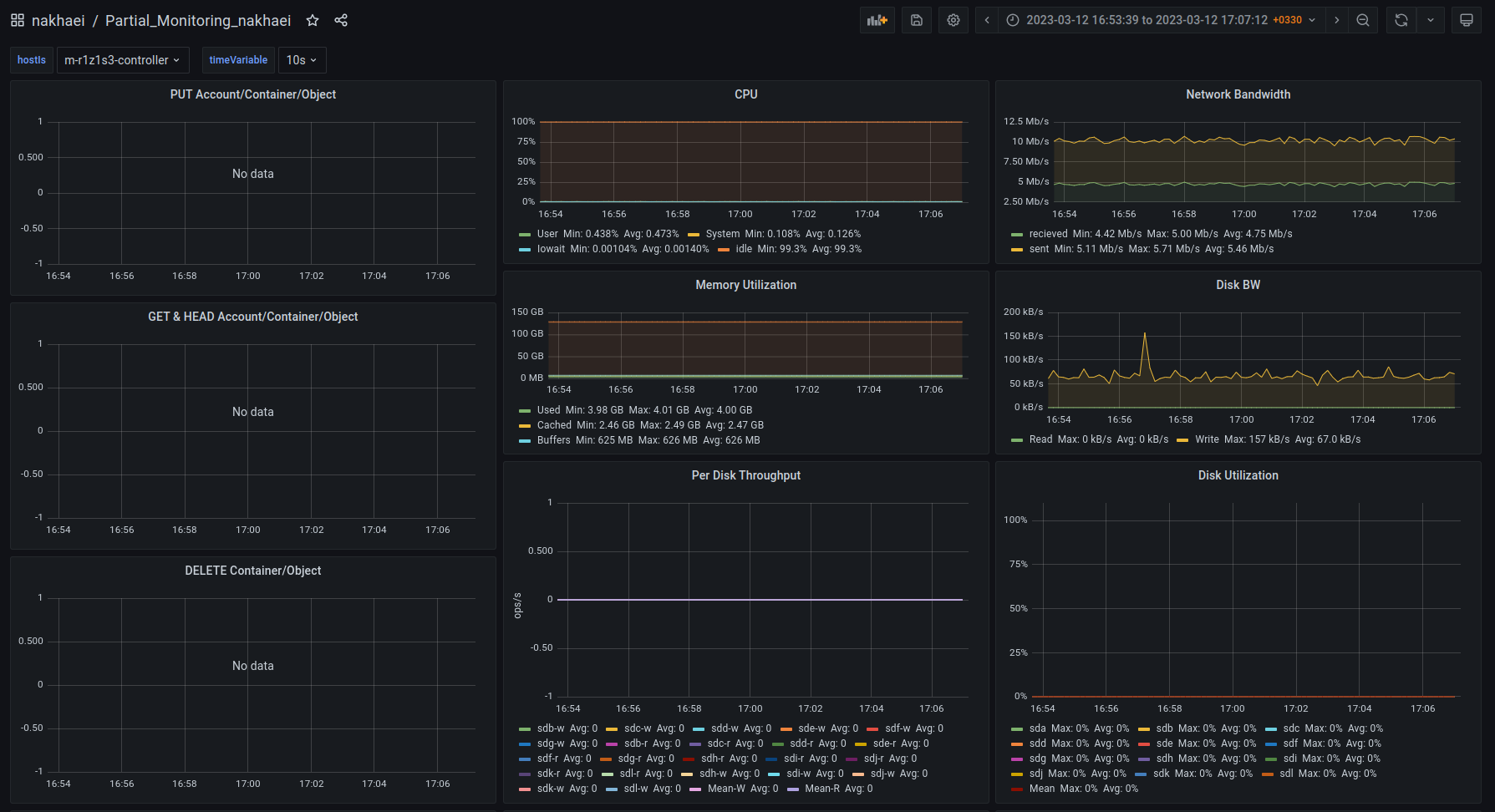Open the refresh interval dropdown arrow
This screenshot has width=1495, height=812.
(1431, 20)
